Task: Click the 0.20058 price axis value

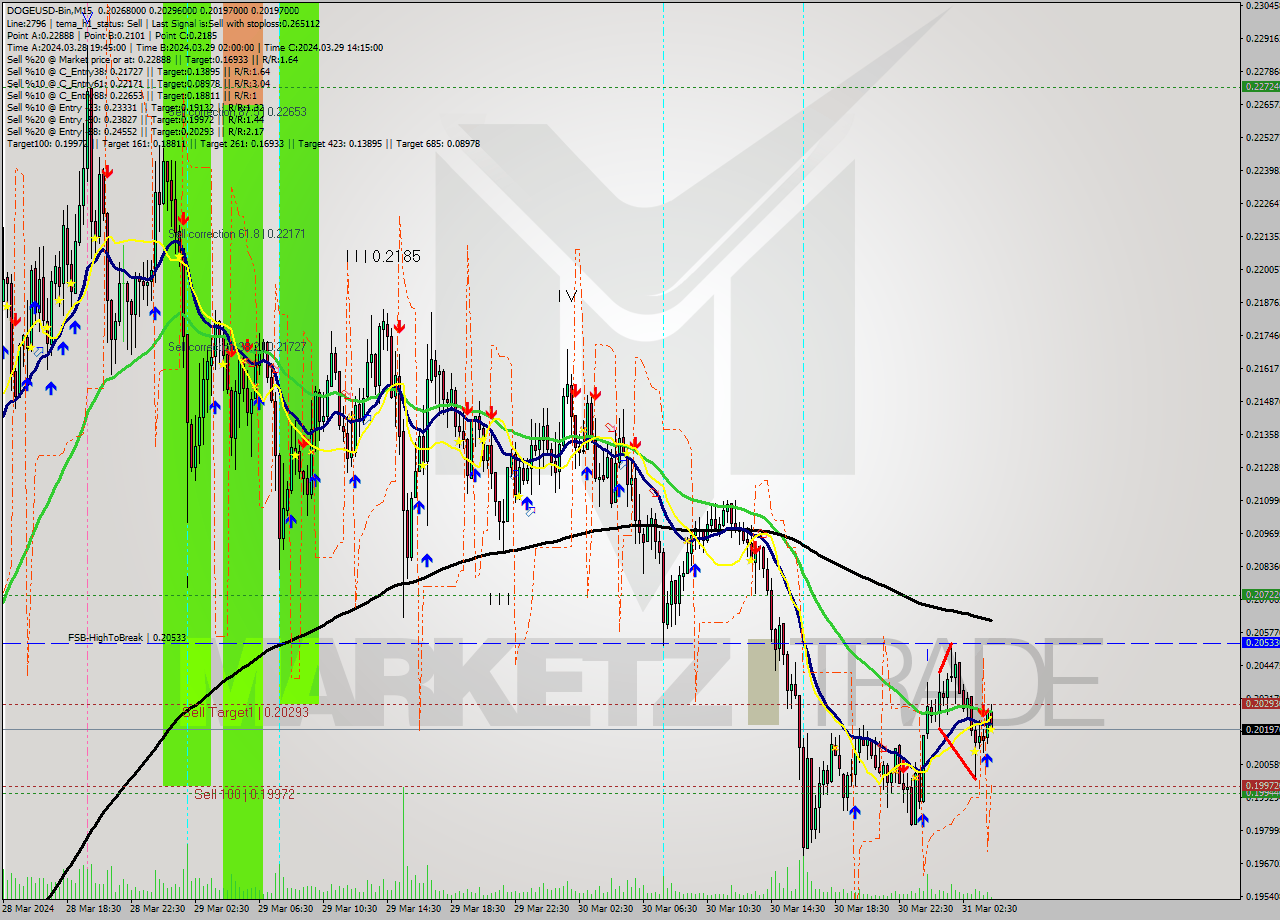Action: (1263, 764)
